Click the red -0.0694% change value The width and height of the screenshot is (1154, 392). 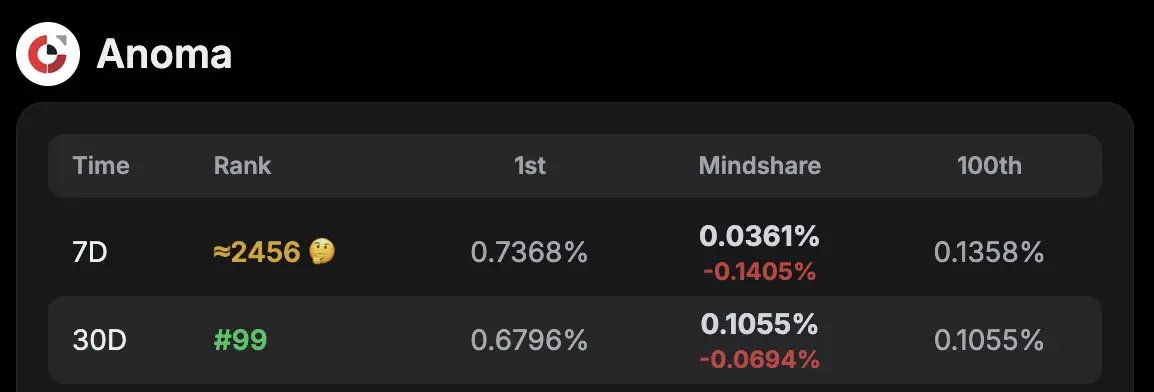760,360
